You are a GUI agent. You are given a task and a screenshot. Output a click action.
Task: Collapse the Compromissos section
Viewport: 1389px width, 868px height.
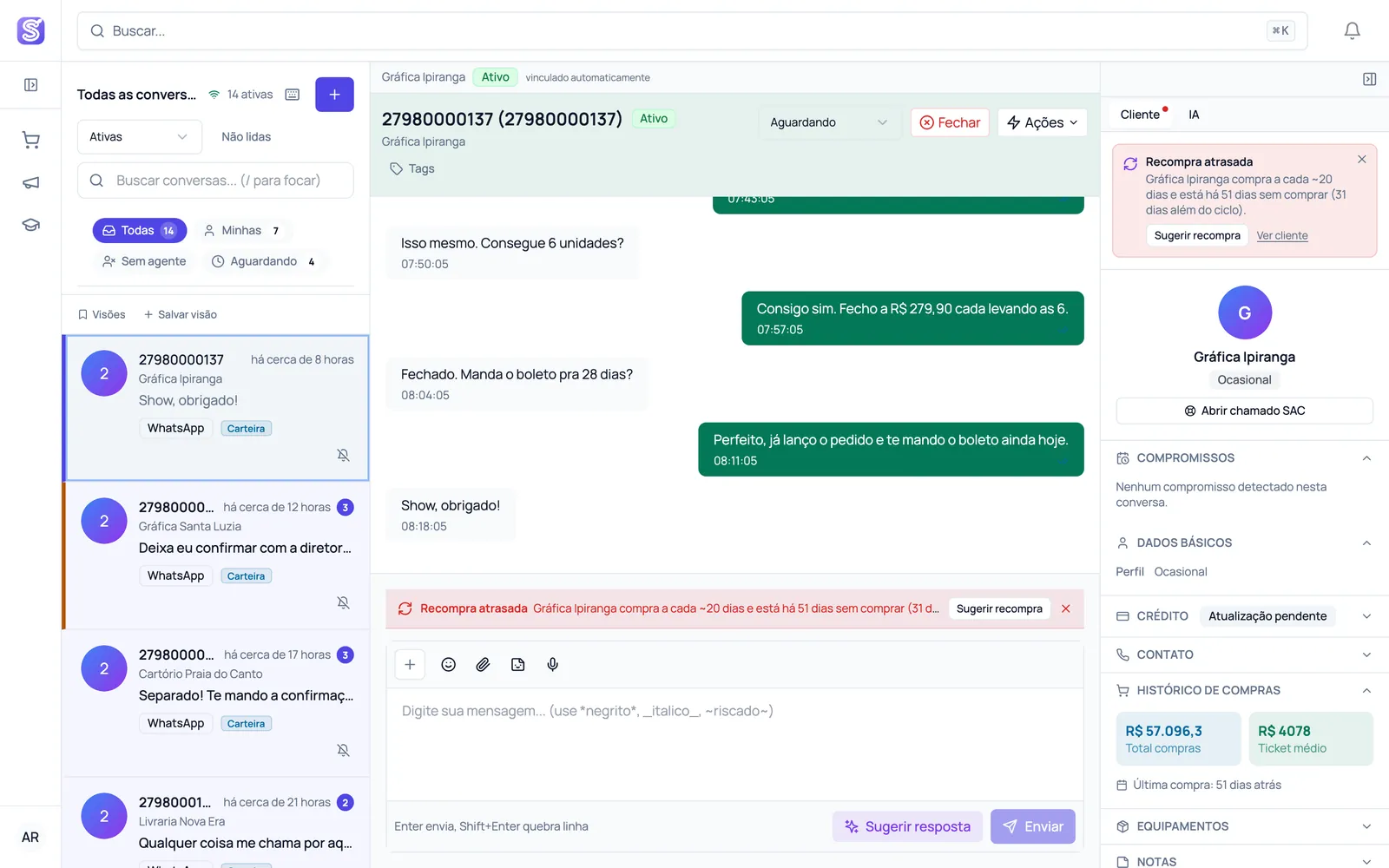(1244, 458)
